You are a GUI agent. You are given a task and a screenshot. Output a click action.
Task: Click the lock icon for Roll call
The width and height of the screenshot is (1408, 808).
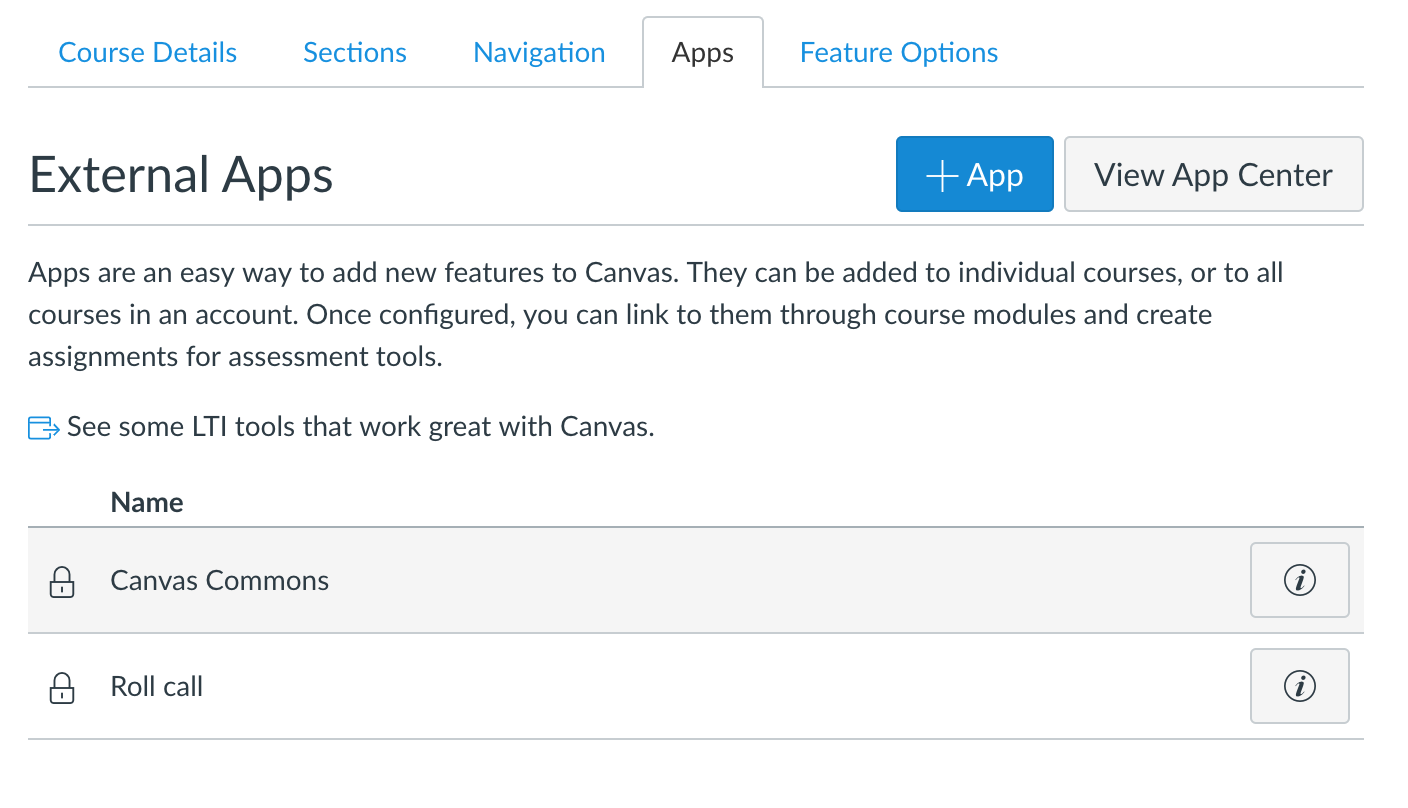pos(62,687)
